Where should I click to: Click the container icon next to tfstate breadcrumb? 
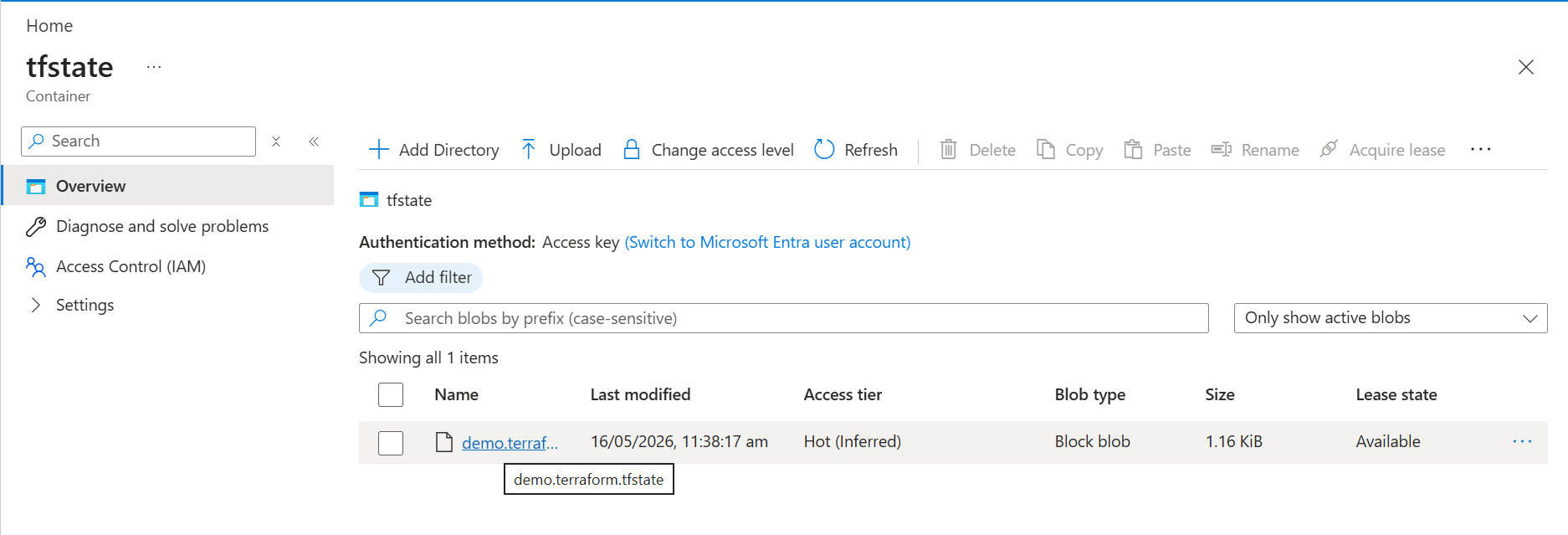[369, 200]
